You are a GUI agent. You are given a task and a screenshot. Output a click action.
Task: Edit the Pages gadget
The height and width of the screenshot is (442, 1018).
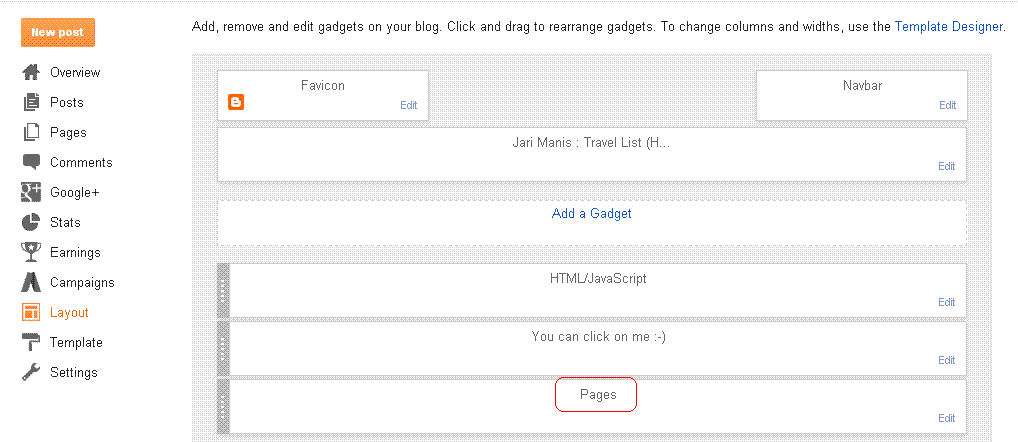(947, 418)
